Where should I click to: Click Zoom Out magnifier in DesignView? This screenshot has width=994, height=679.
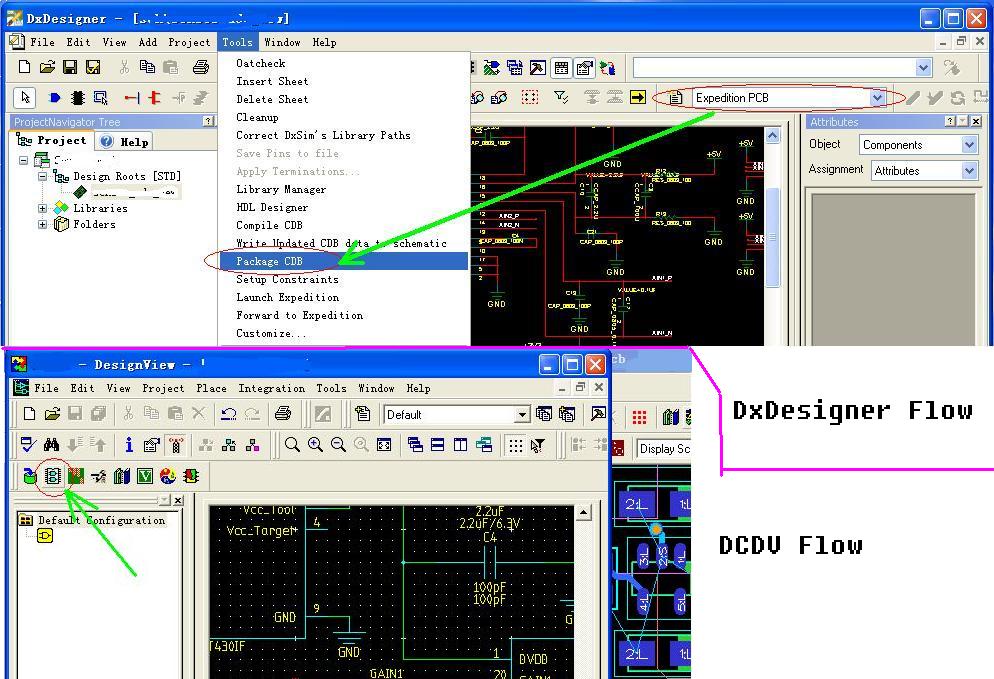(338, 445)
